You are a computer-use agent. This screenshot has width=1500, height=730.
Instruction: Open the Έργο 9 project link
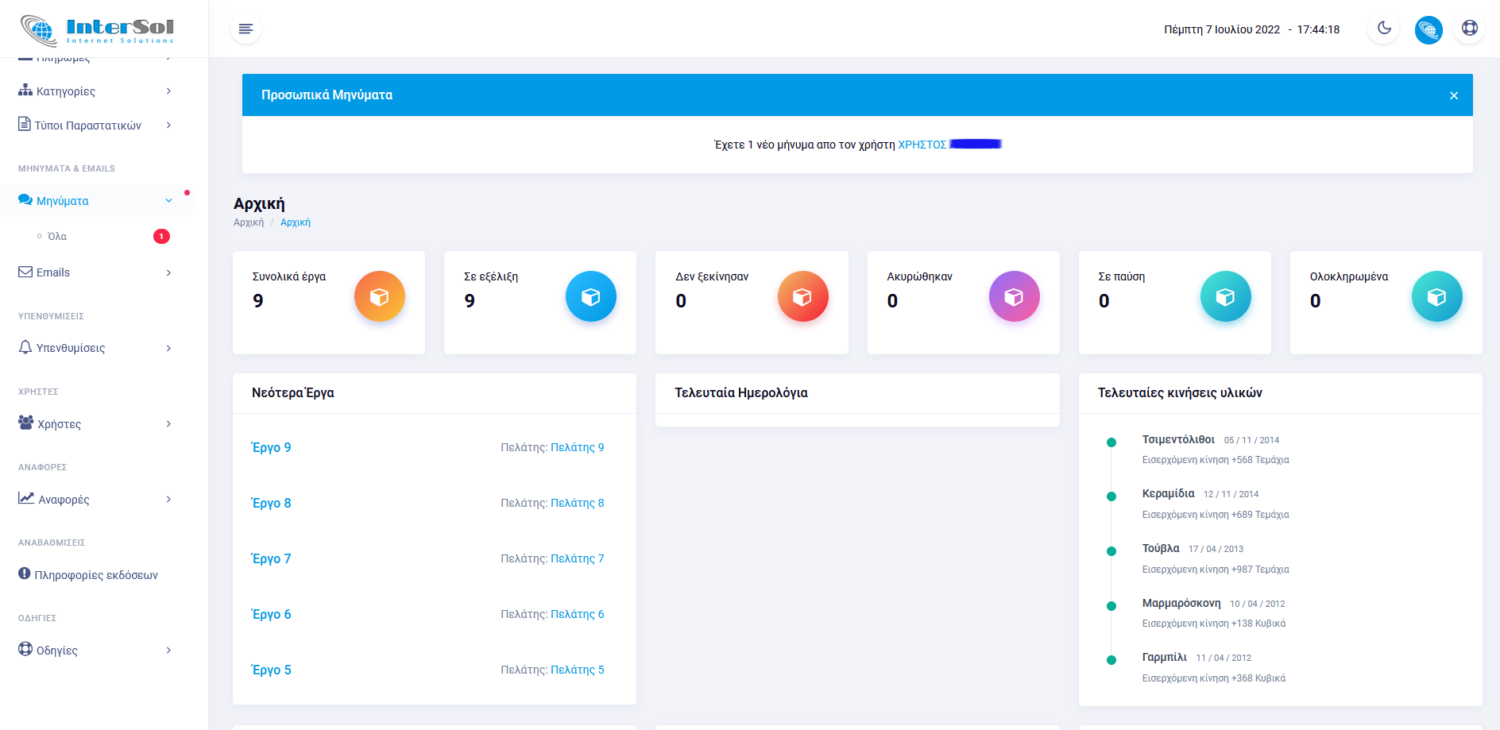271,447
